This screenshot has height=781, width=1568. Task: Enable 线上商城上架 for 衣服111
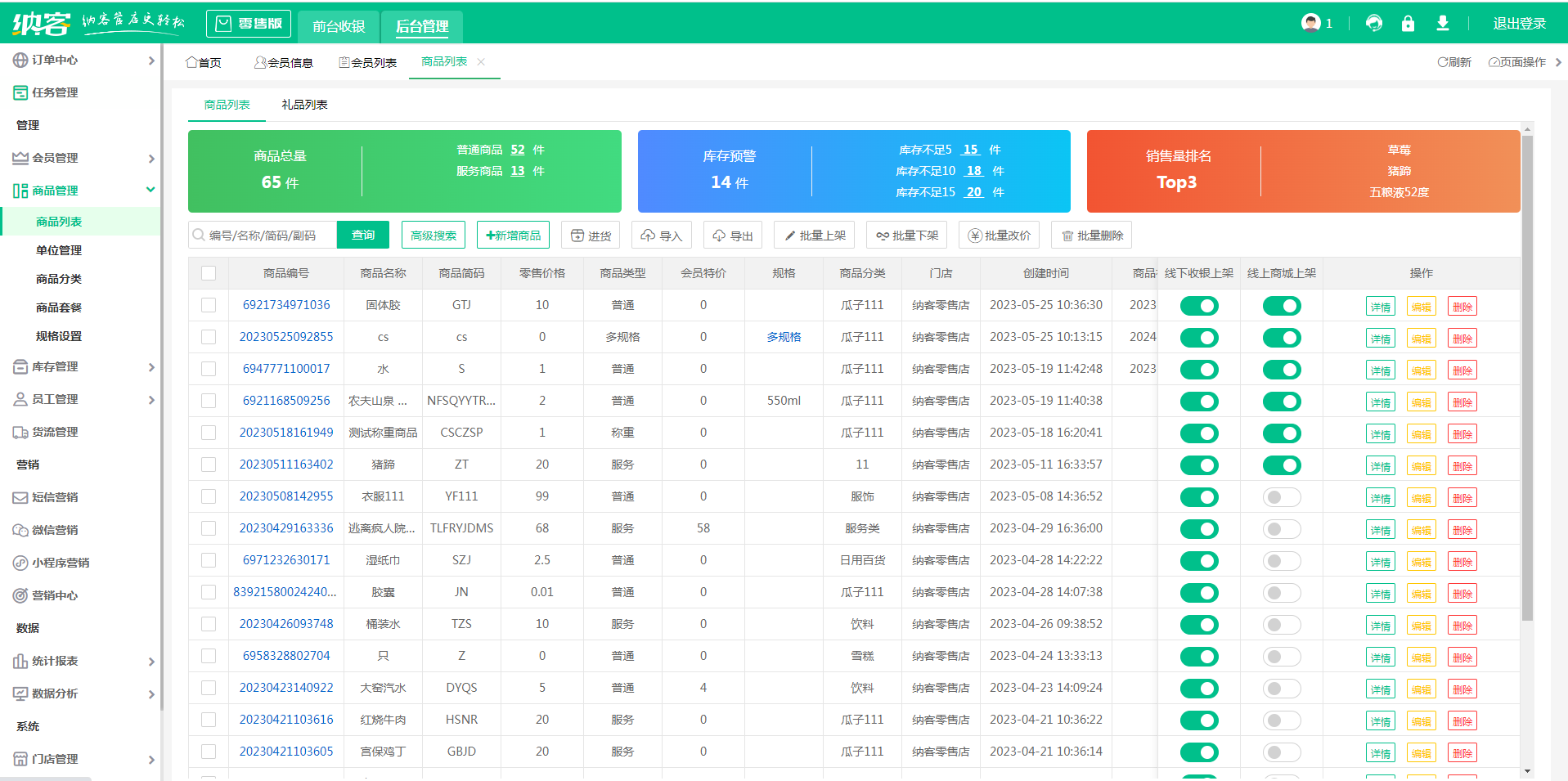point(1282,497)
